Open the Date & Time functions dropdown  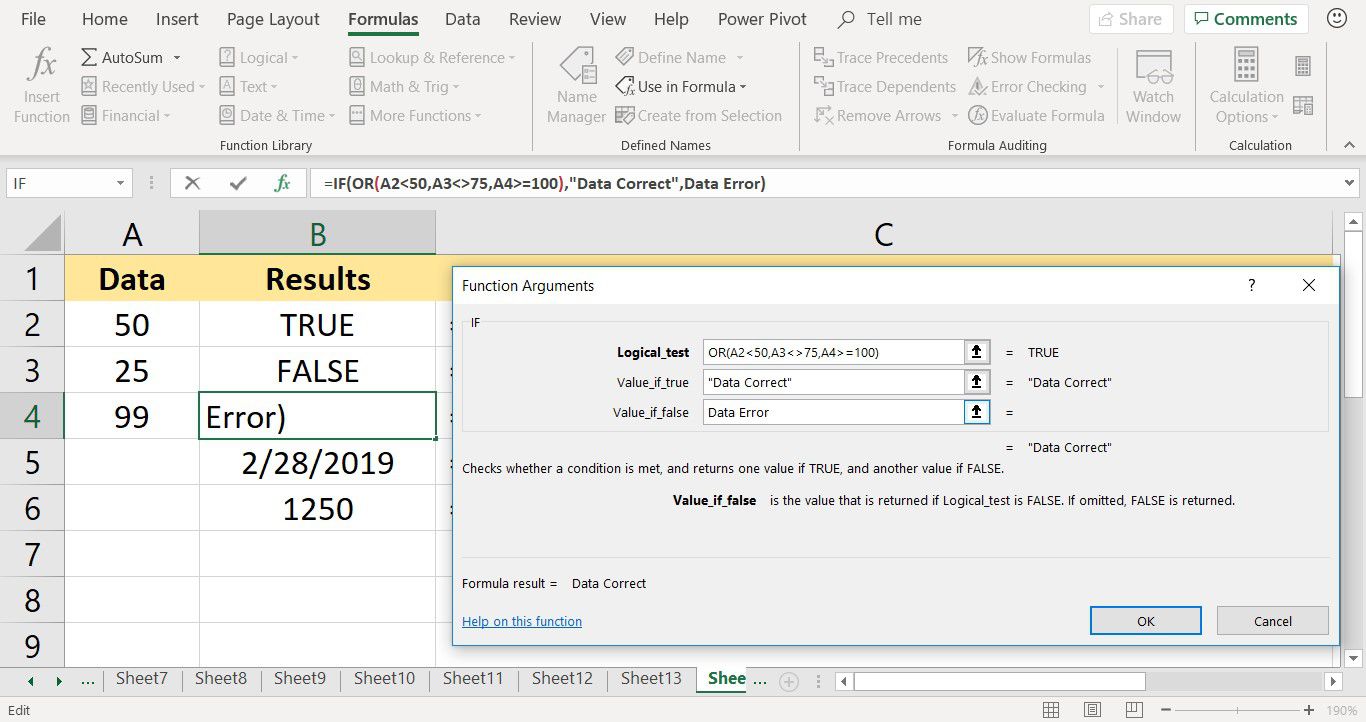click(276, 116)
